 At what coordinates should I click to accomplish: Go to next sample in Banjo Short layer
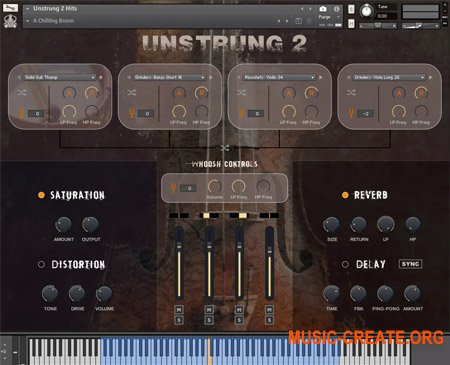(x=211, y=77)
